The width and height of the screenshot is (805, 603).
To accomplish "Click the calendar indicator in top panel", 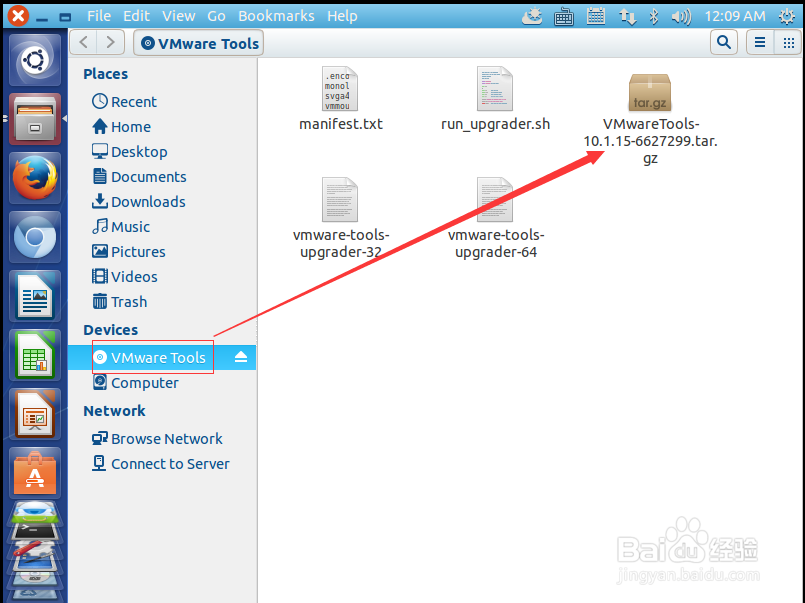I will pyautogui.click(x=596, y=17).
